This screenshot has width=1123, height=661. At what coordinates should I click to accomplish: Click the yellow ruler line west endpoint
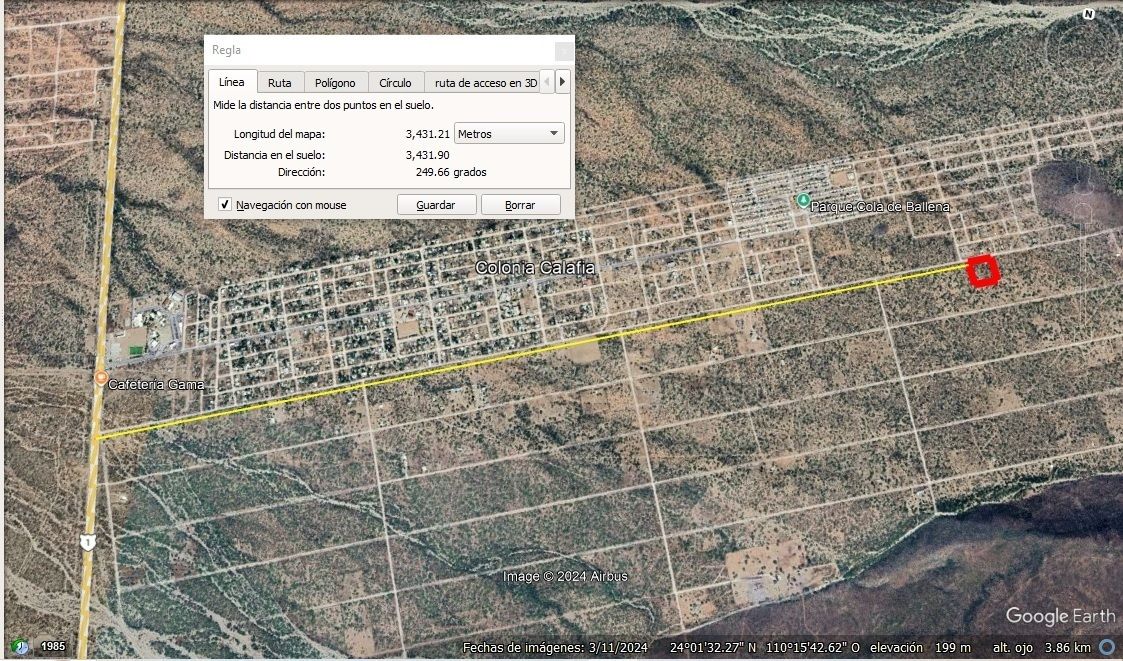(98, 438)
